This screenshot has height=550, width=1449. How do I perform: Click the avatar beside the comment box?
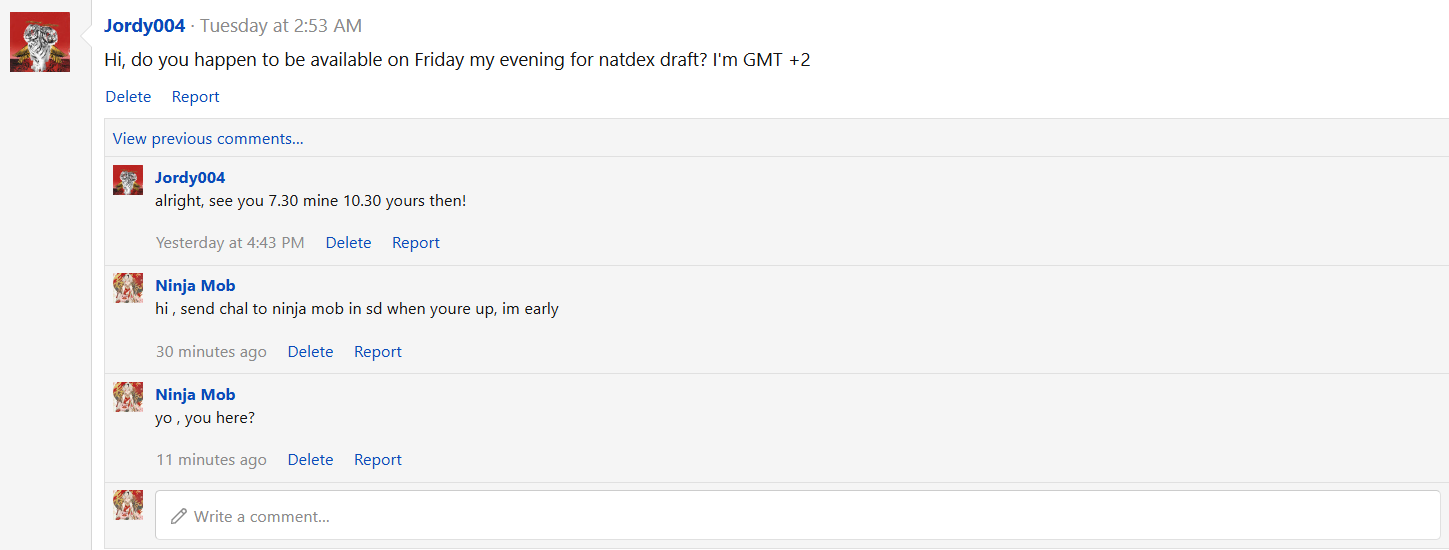tap(128, 505)
